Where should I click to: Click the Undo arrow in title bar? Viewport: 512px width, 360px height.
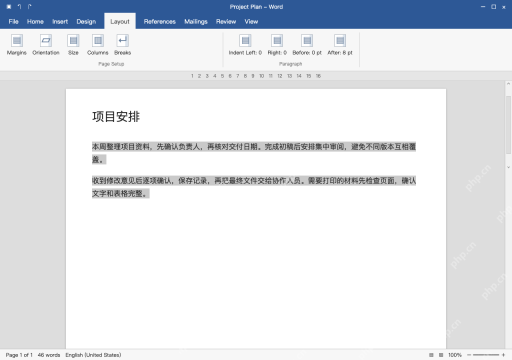tap(19, 7)
